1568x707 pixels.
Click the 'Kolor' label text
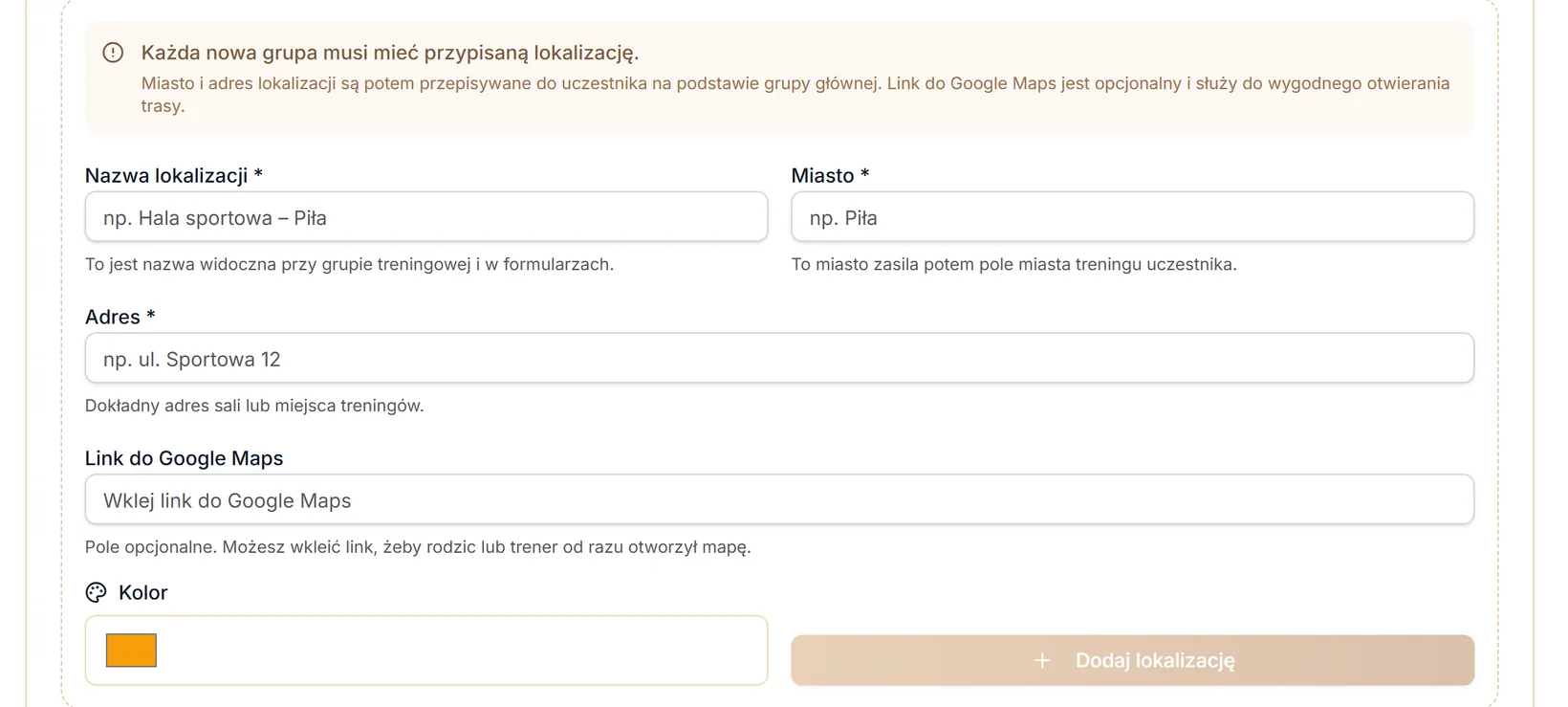(143, 592)
